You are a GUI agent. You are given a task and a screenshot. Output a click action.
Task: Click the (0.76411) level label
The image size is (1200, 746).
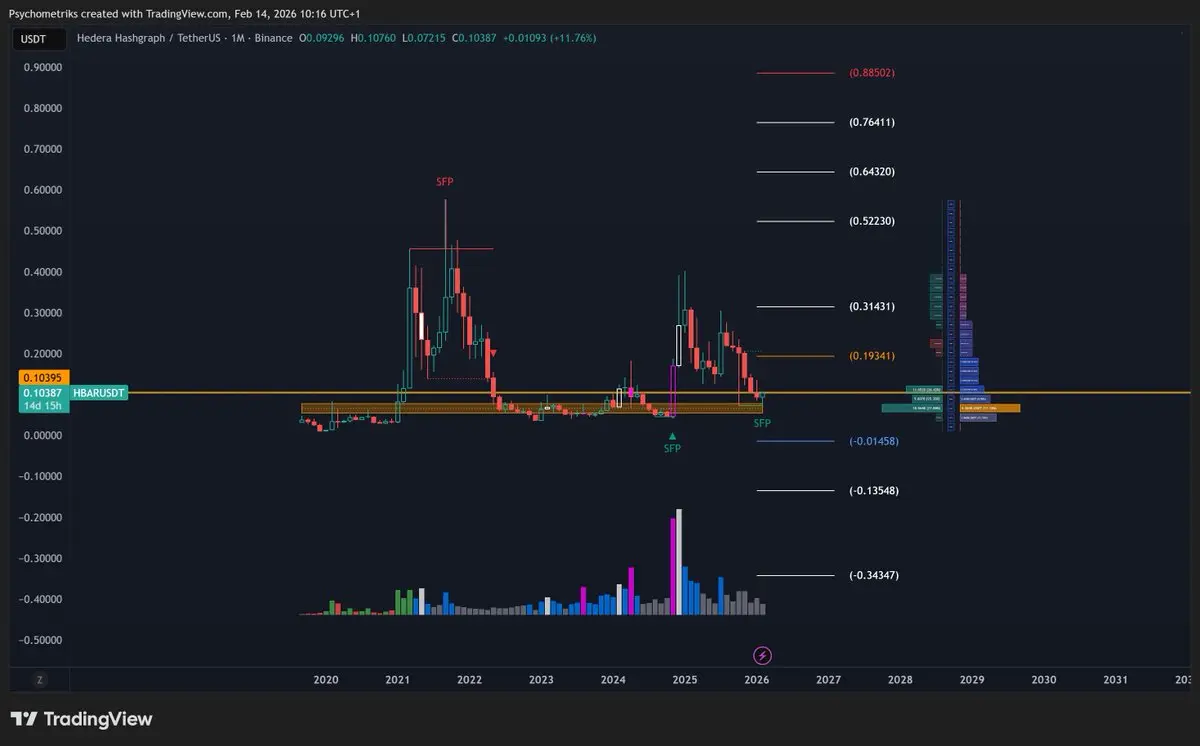click(x=871, y=122)
